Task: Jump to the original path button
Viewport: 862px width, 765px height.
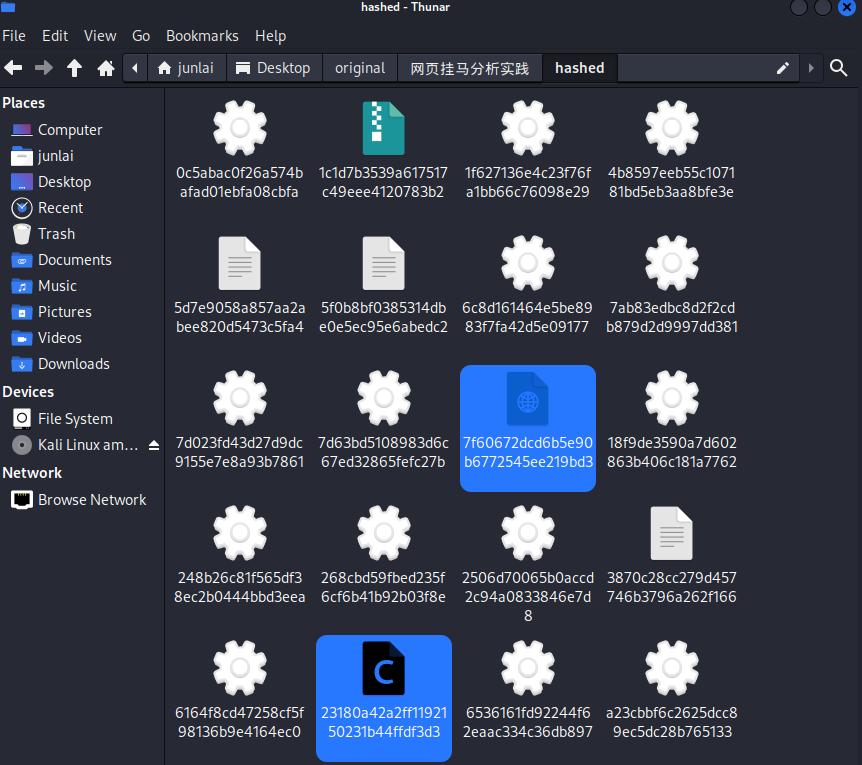Action: tap(360, 68)
